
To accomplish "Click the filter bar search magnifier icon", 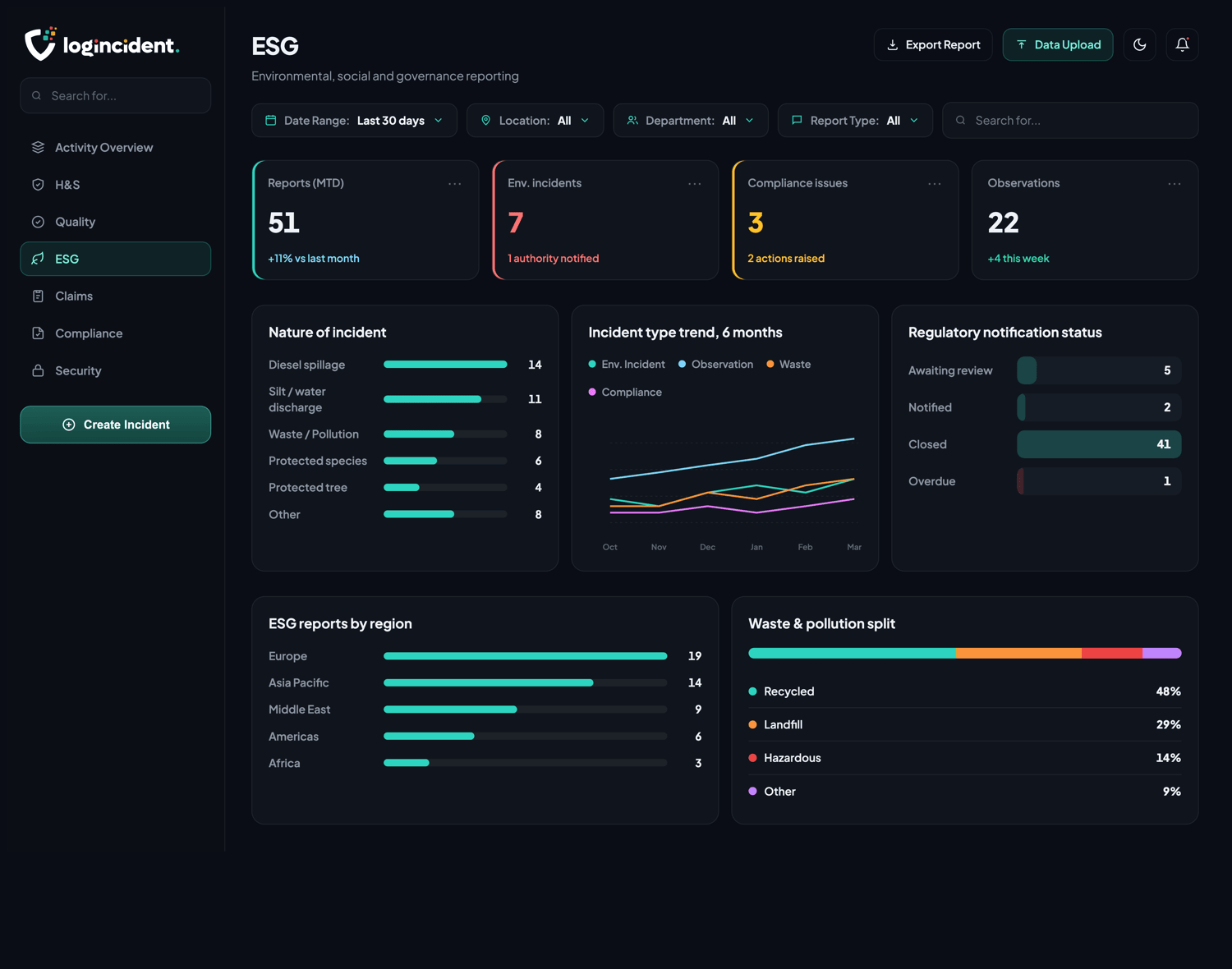I will 961,121.
